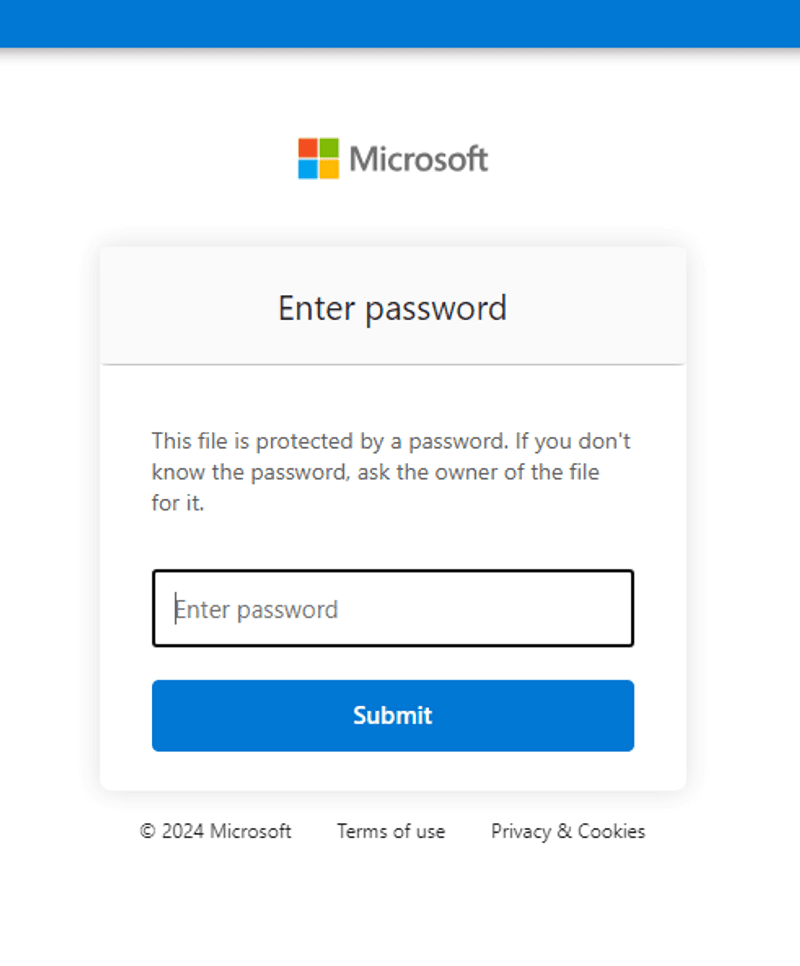Click the "This file is protected" description text

click(x=392, y=472)
